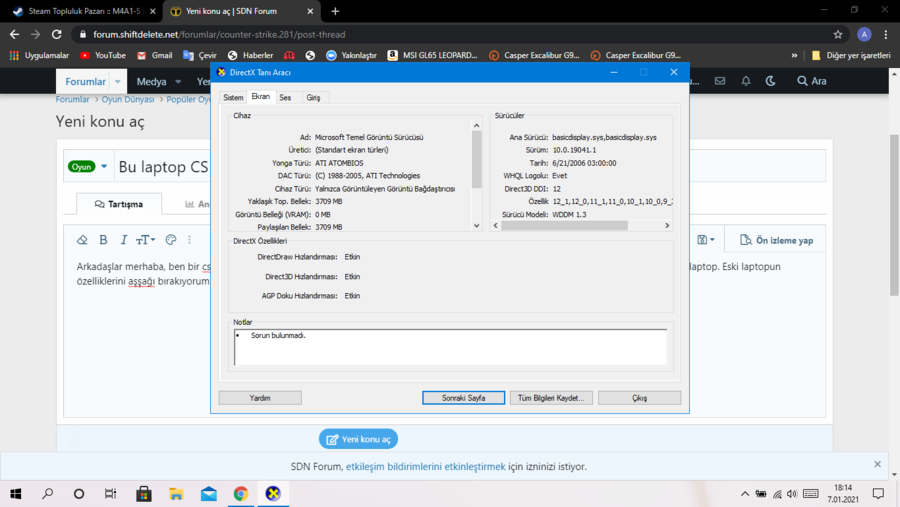Open the Forumlar menu
This screenshot has height=507, width=900.
(x=86, y=82)
